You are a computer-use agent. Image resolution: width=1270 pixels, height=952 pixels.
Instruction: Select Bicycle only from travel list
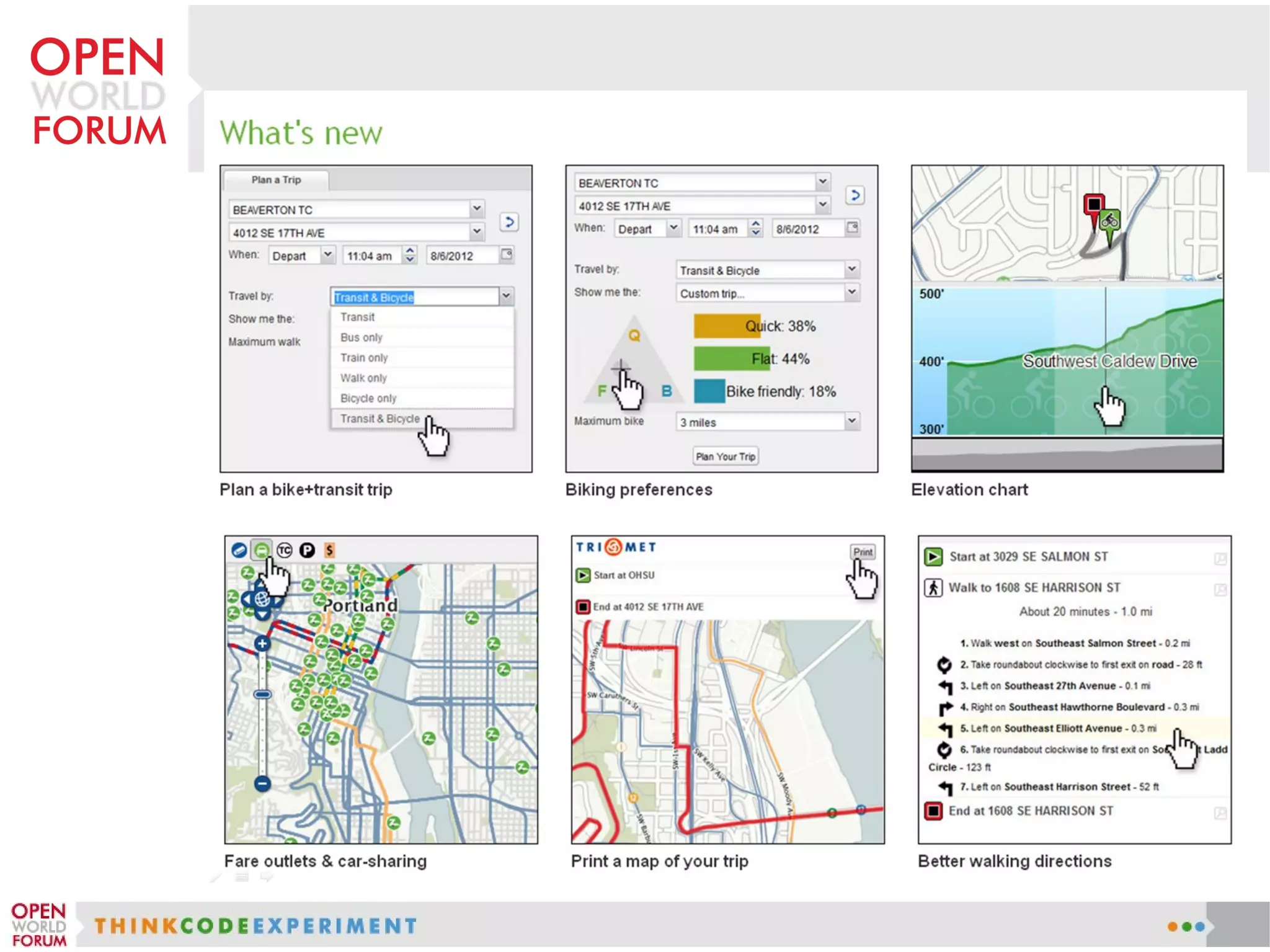coord(368,398)
